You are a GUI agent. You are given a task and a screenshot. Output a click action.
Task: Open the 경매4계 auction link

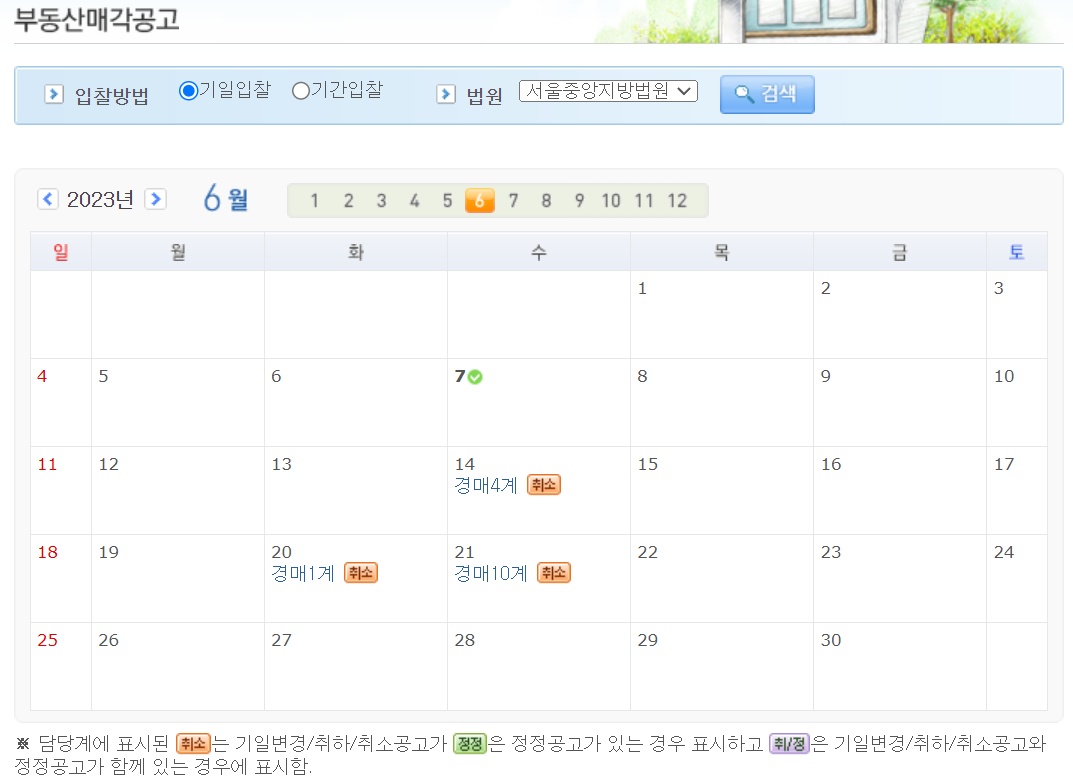coord(485,485)
